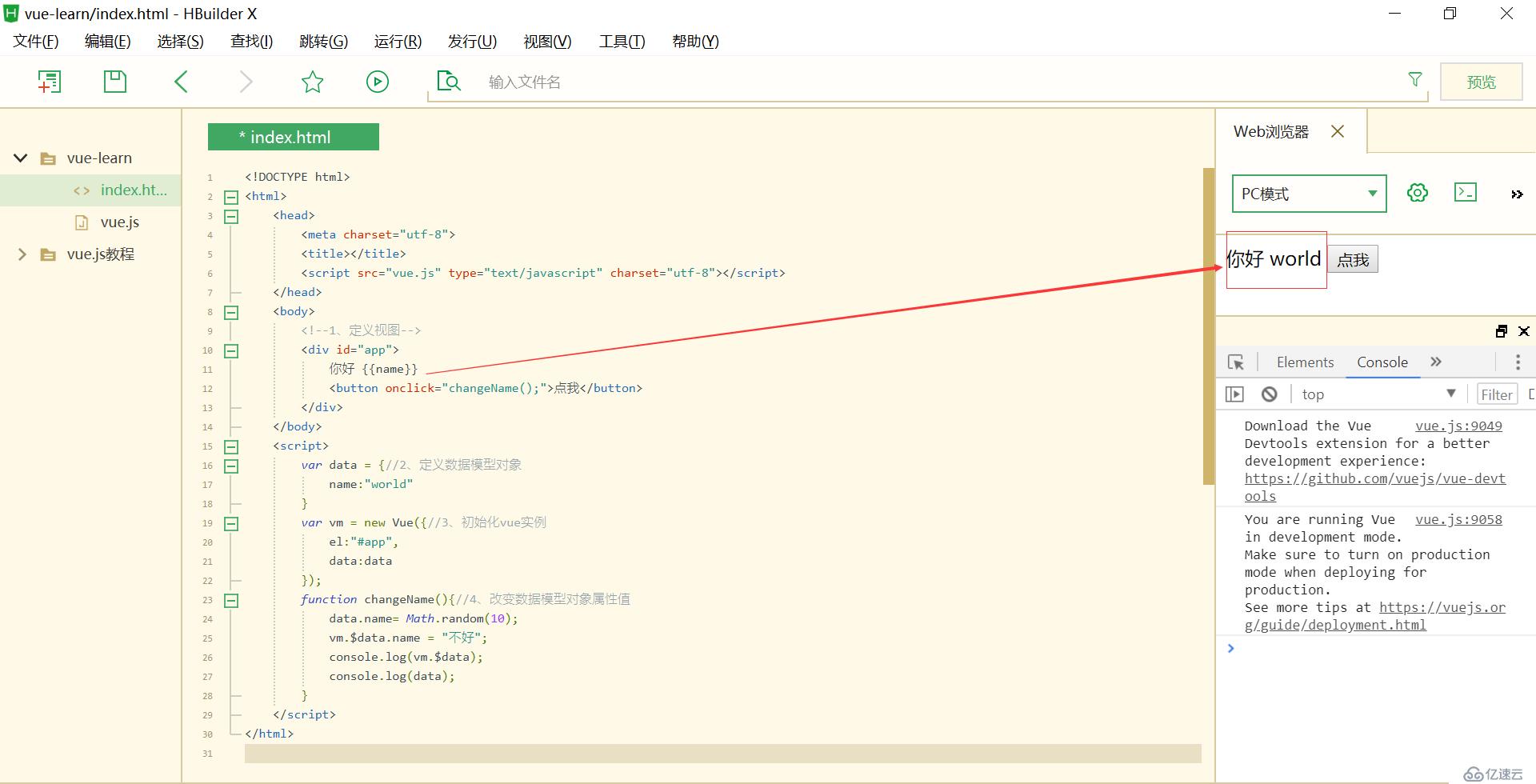Open the PC模式 dropdown
This screenshot has height=784, width=1536.
pos(1309,194)
